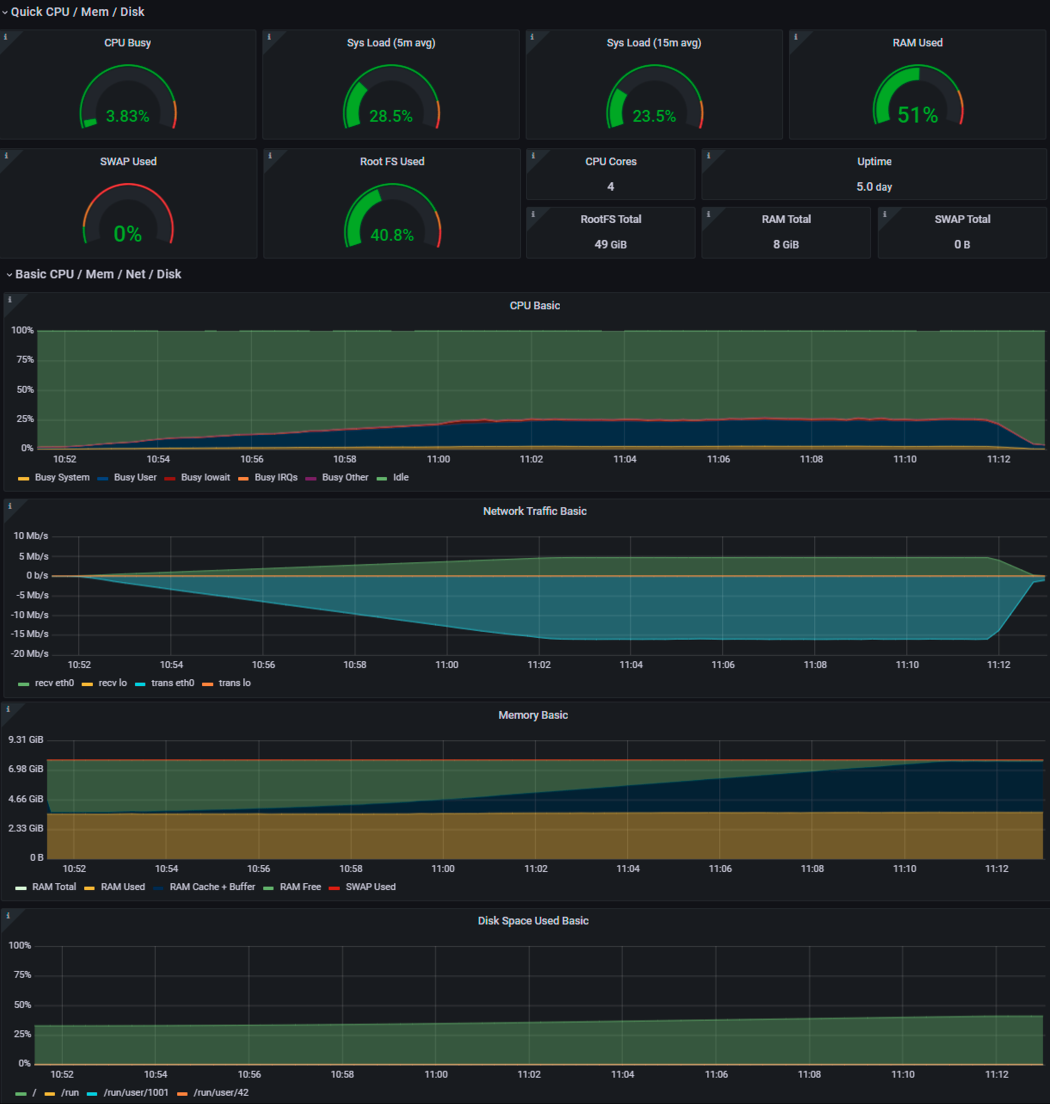
Task: Click info icon on Root FS Used panel
Action: [x=269, y=155]
